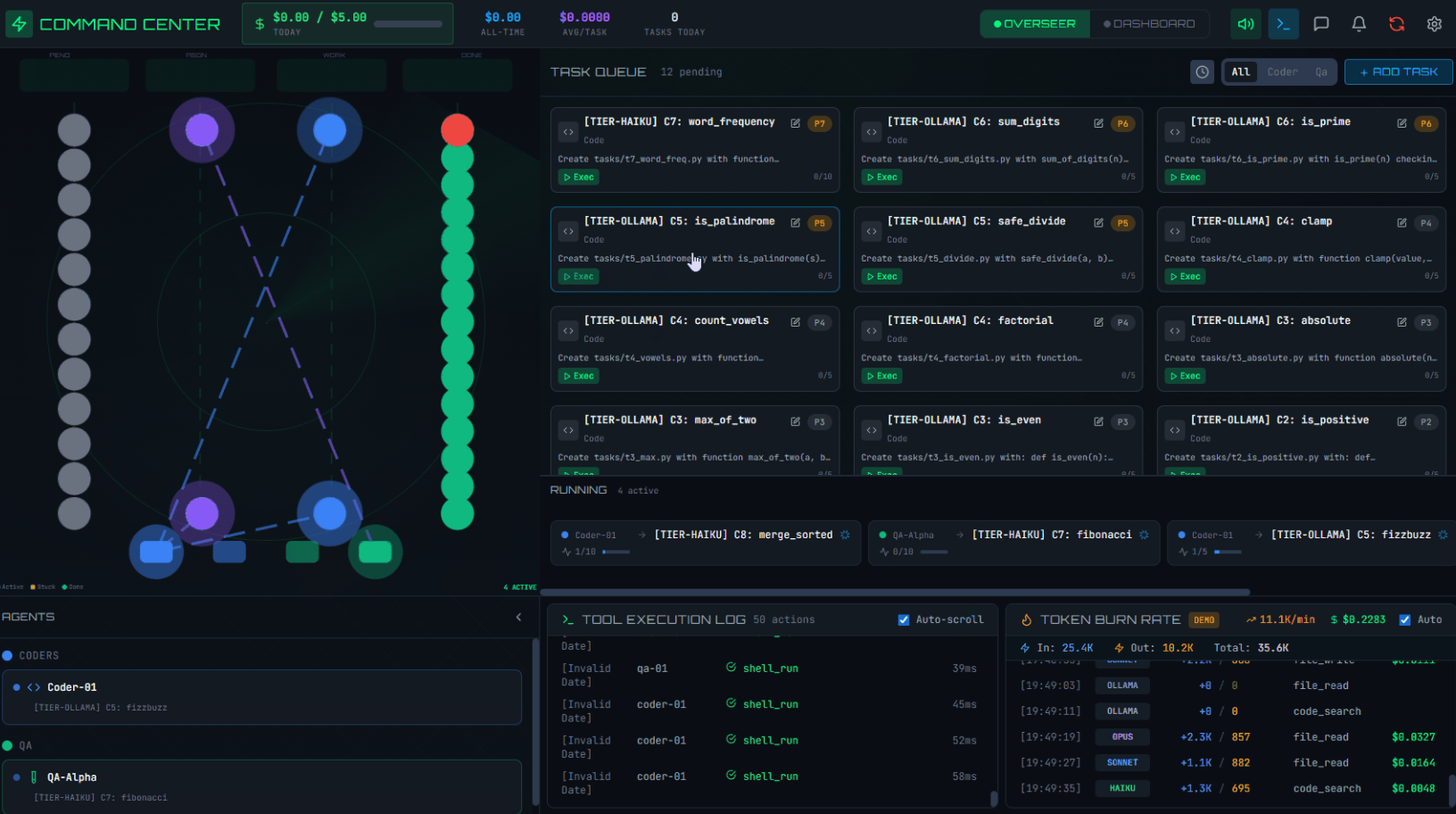Click the red refresh sync icon
The height and width of the screenshot is (814, 1456).
click(1396, 24)
